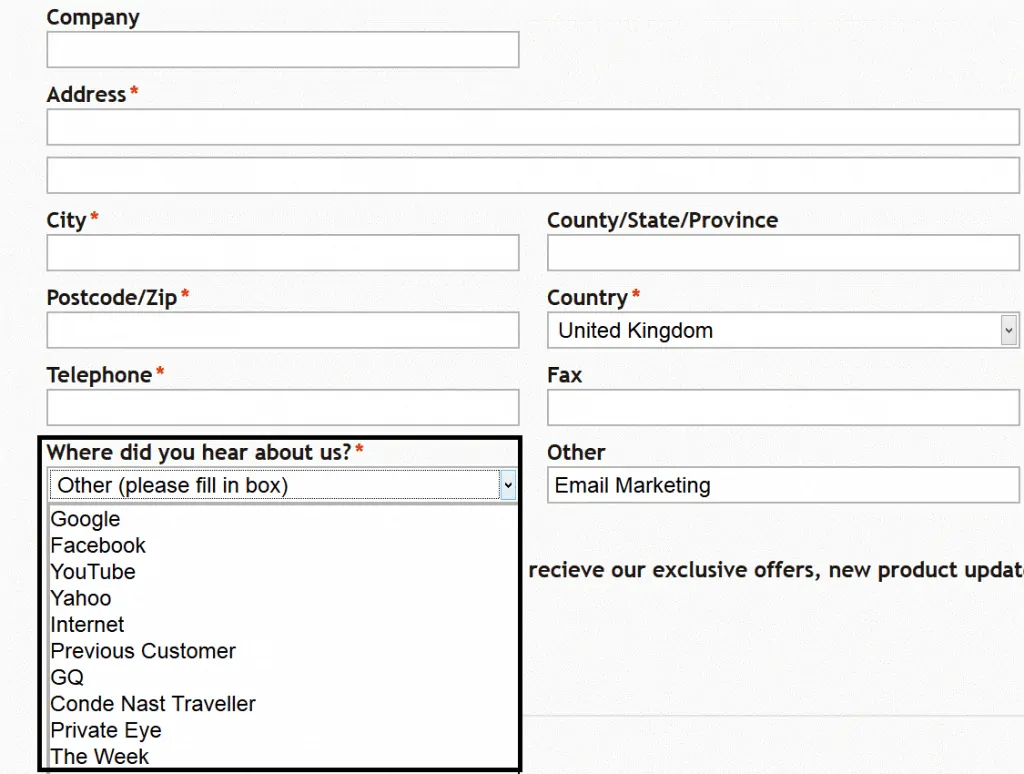Select Google from the dropdown list
This screenshot has height=774, width=1024.
point(85,519)
